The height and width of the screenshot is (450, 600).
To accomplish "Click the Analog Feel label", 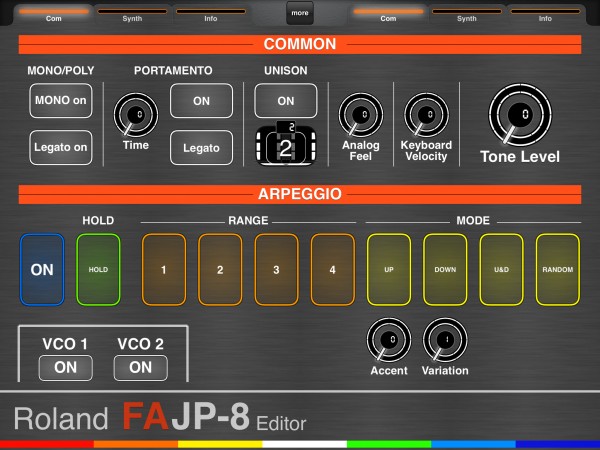I will pyautogui.click(x=360, y=151).
